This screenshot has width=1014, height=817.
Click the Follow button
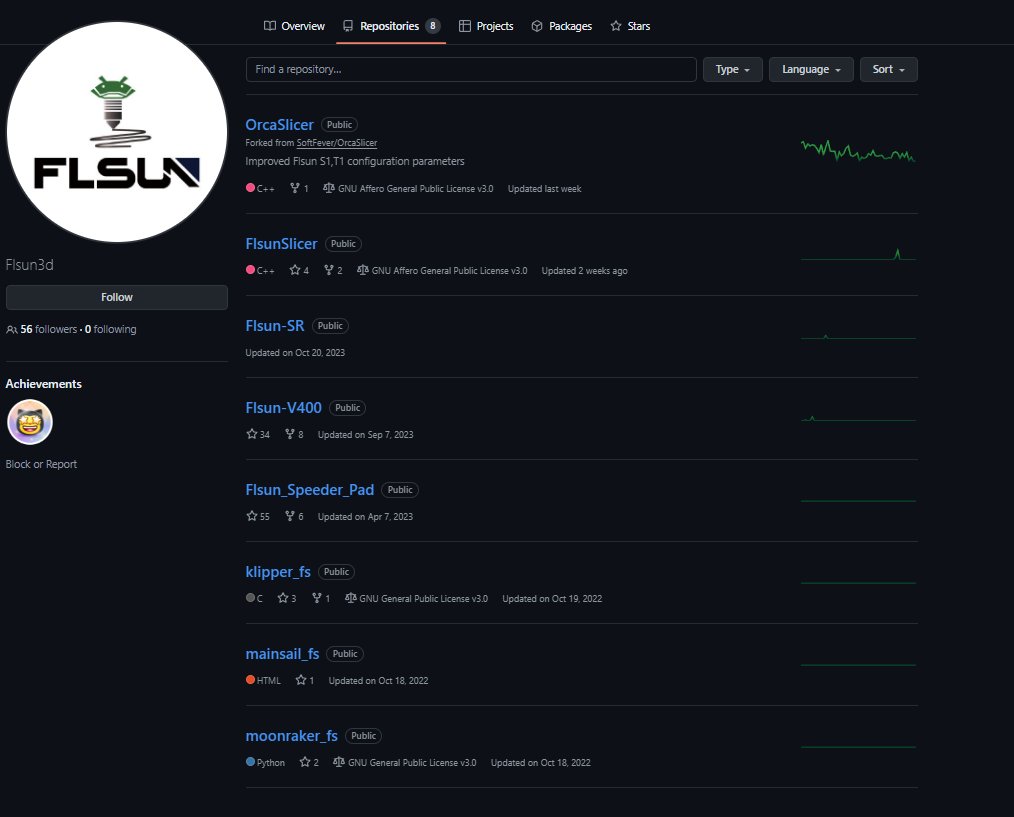coord(116,297)
